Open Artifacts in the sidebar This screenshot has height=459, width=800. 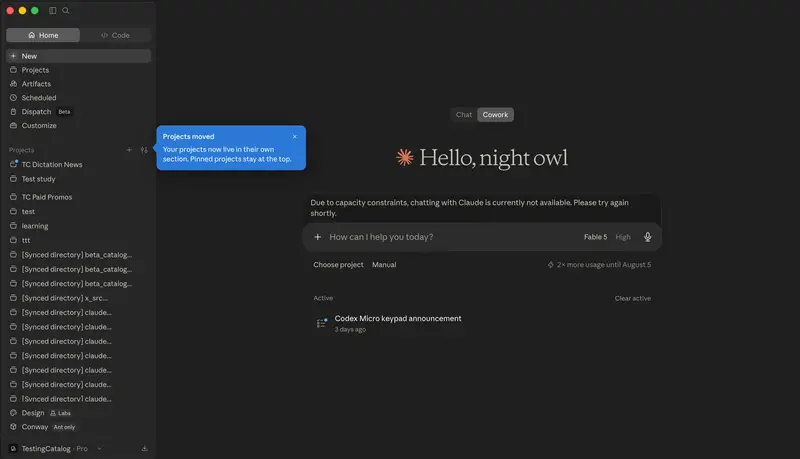coord(79,84)
